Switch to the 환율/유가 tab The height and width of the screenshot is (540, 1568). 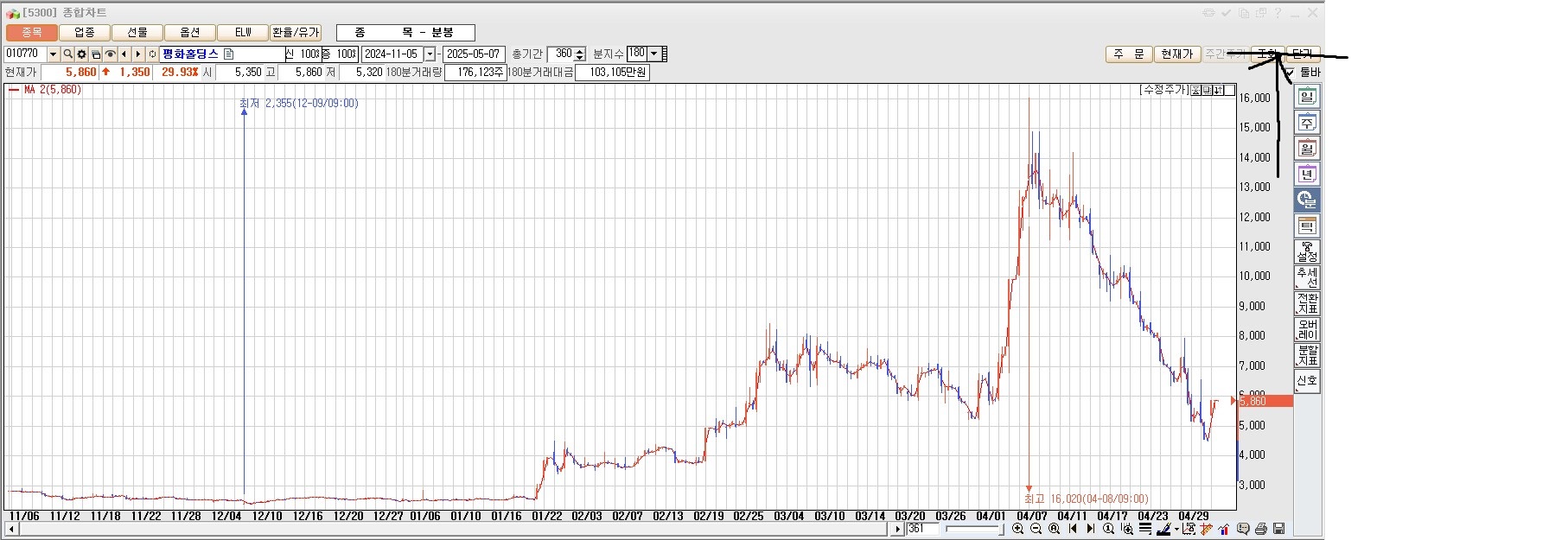click(296, 32)
